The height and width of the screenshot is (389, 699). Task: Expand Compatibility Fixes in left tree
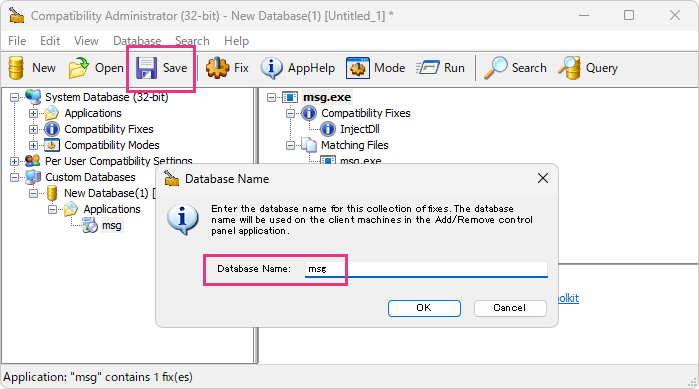click(x=33, y=129)
